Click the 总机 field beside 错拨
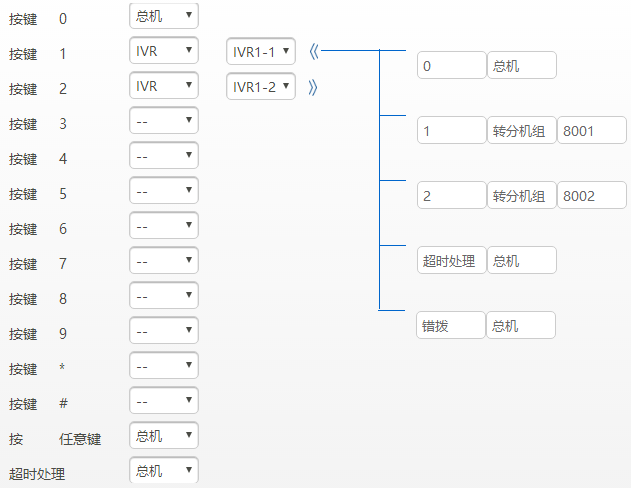 [x=521, y=326]
